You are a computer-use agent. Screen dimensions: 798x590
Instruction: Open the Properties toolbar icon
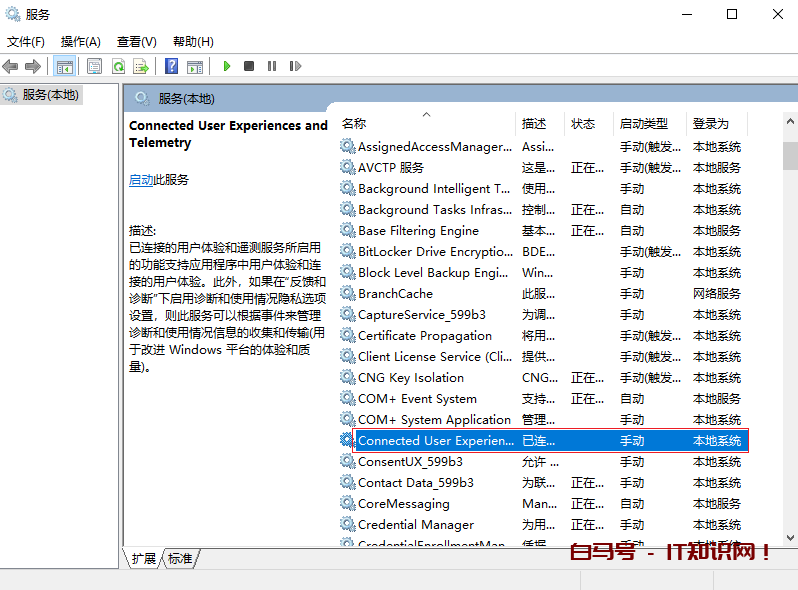[x=94, y=66]
